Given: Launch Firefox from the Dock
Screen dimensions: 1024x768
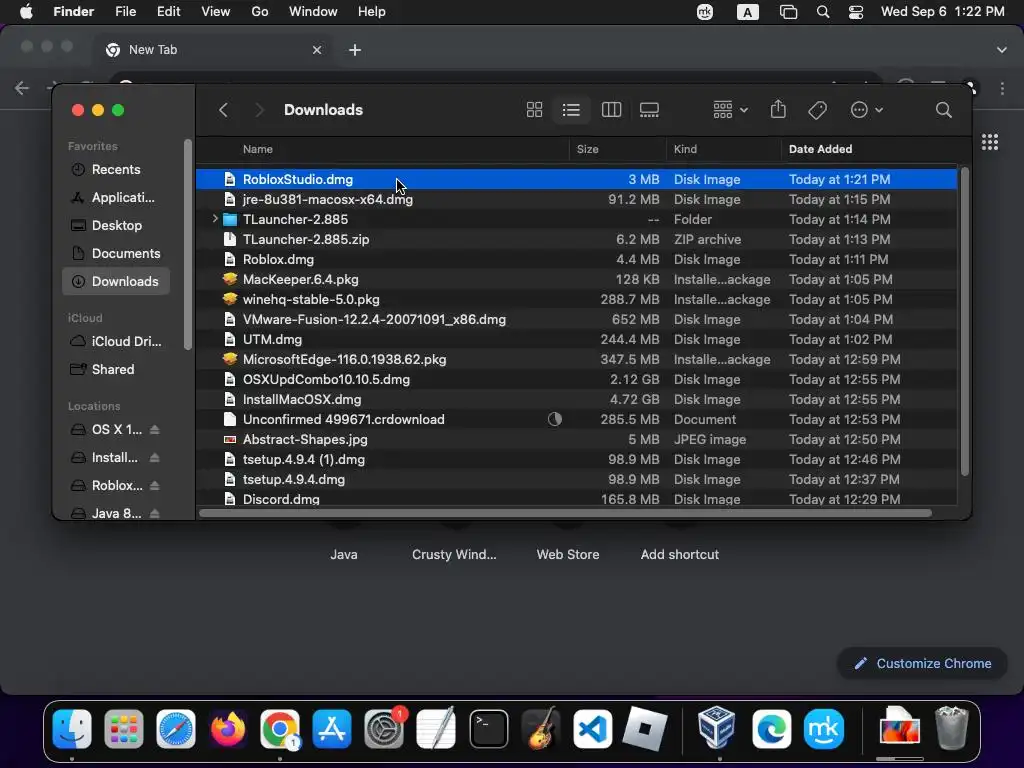Looking at the screenshot, I should (x=228, y=729).
